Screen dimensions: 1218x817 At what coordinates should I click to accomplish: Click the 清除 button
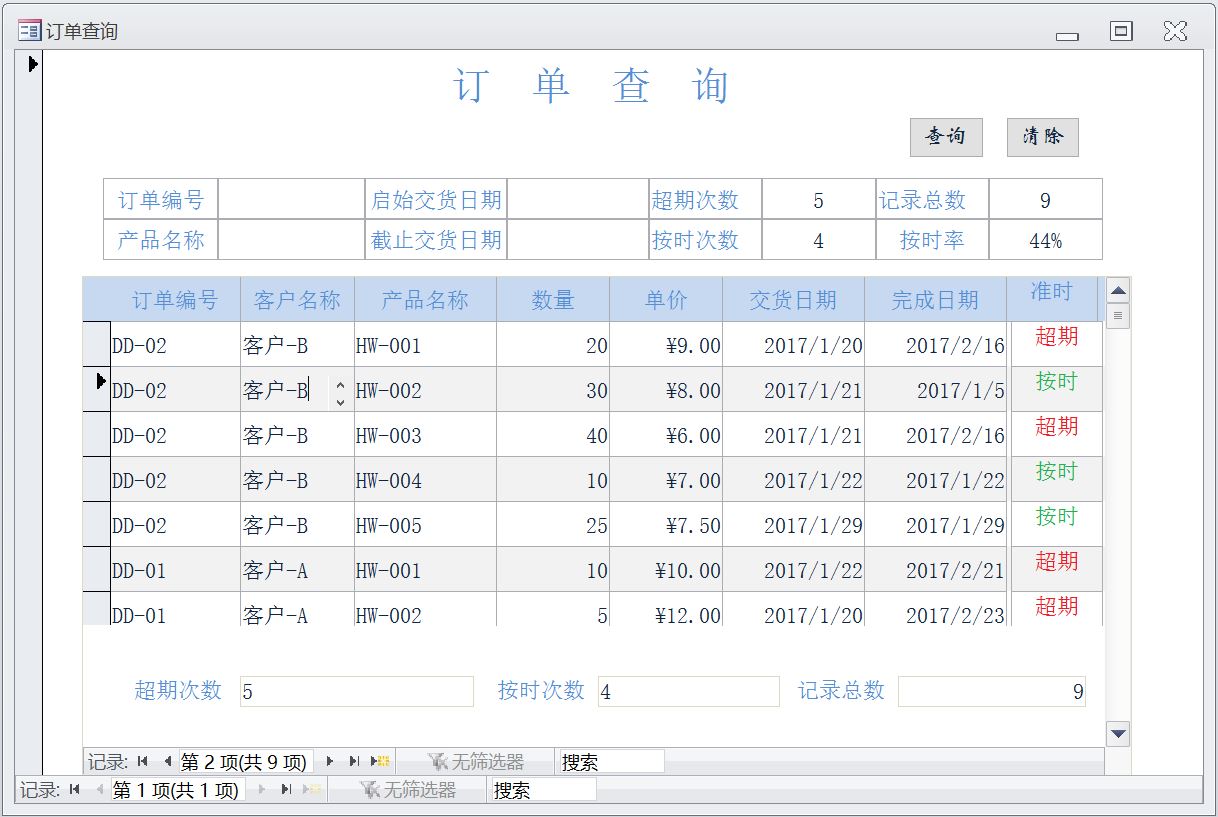(1042, 137)
